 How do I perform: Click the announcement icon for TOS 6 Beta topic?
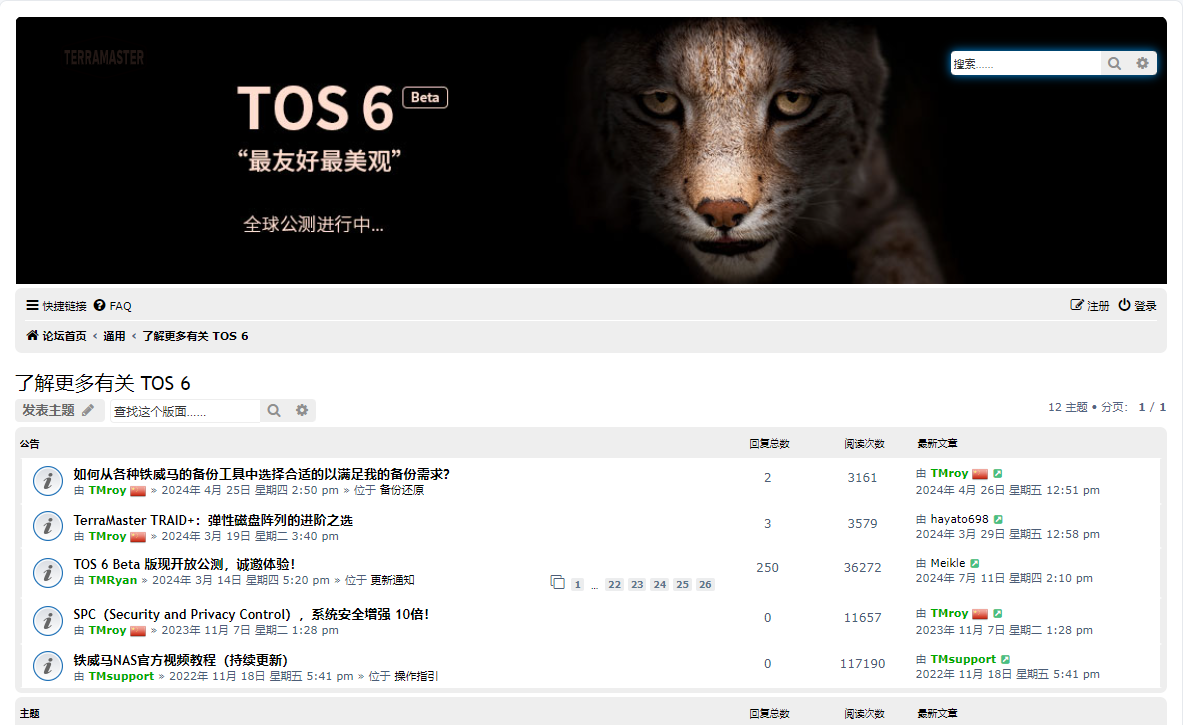[x=48, y=572]
